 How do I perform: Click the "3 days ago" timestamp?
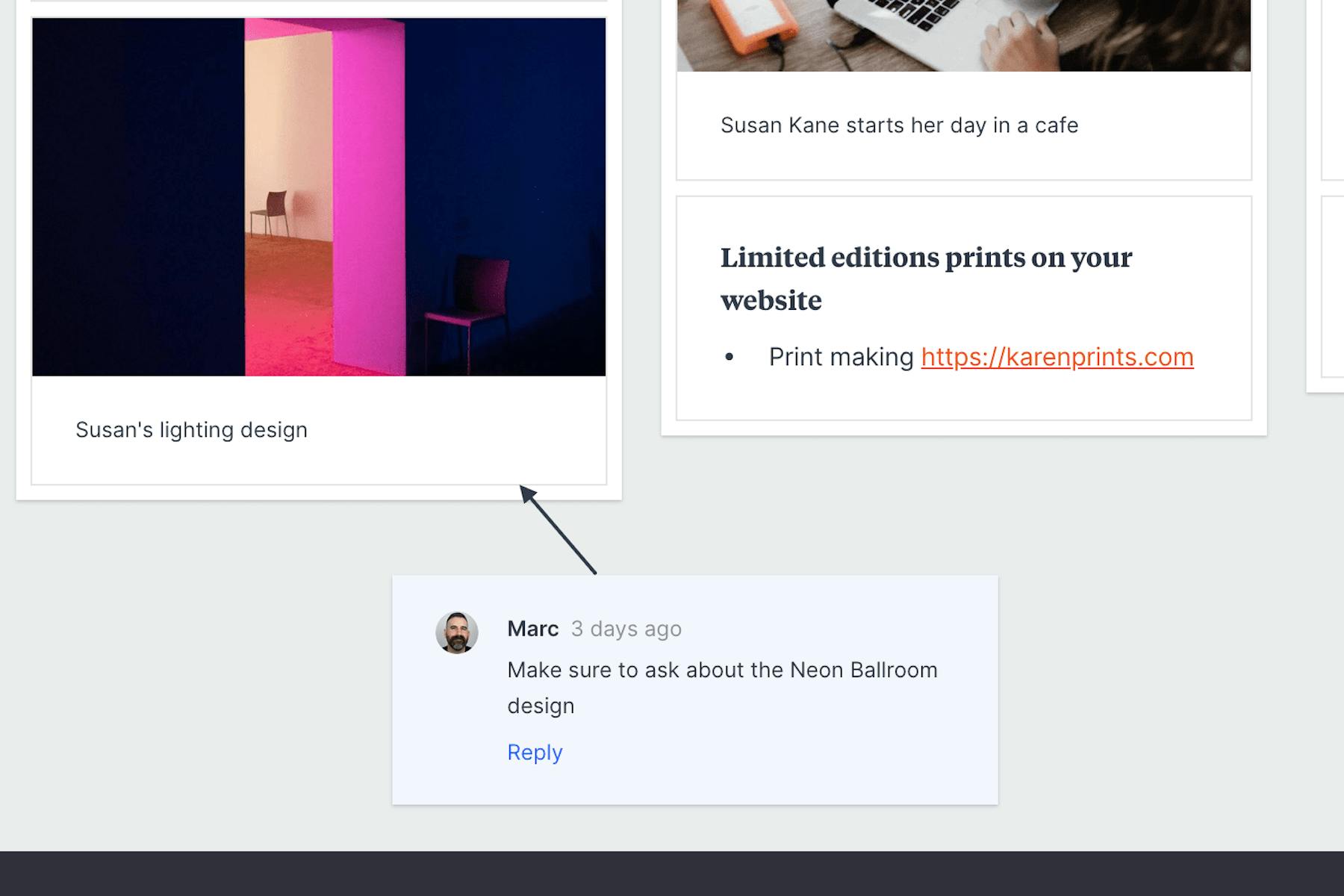pos(626,629)
